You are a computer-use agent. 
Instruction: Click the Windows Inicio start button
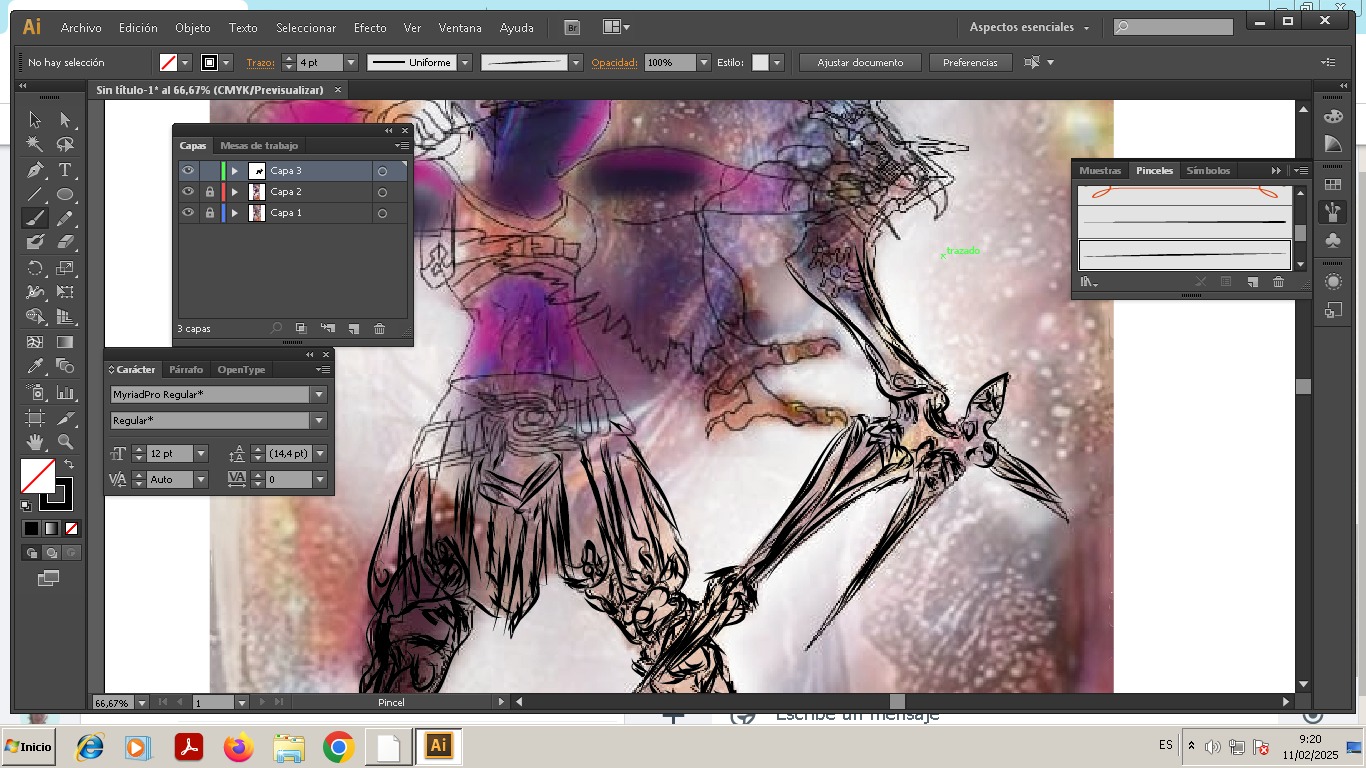click(29, 747)
